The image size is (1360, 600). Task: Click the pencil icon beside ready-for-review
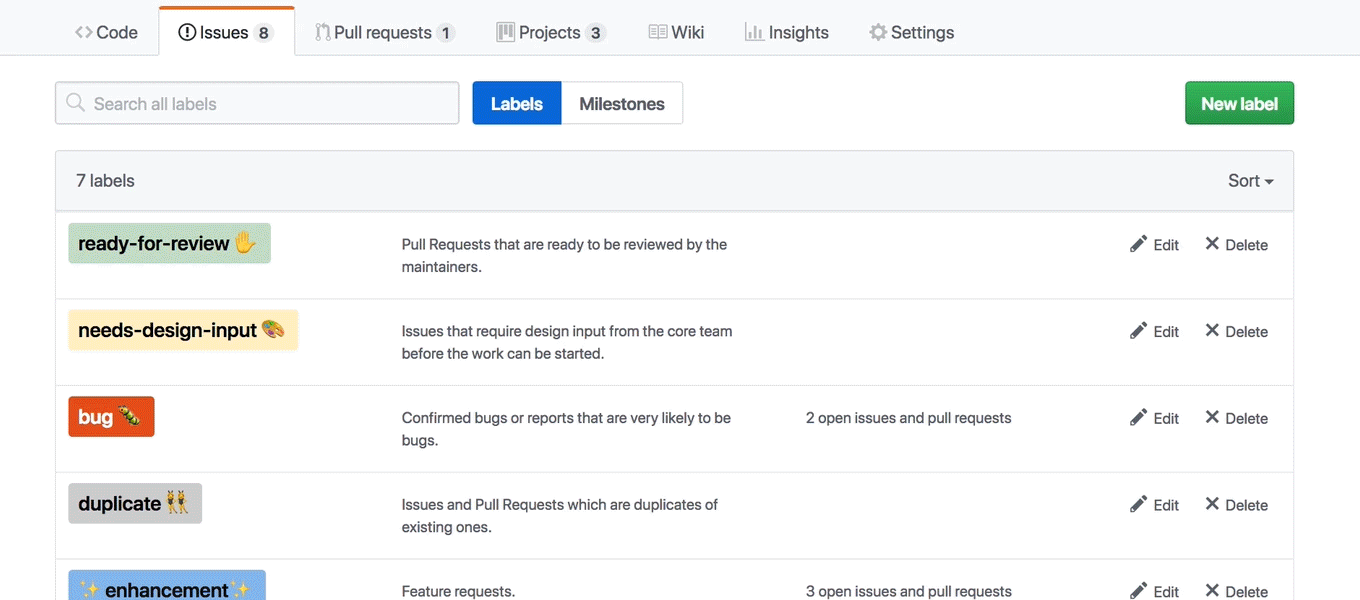click(1138, 244)
